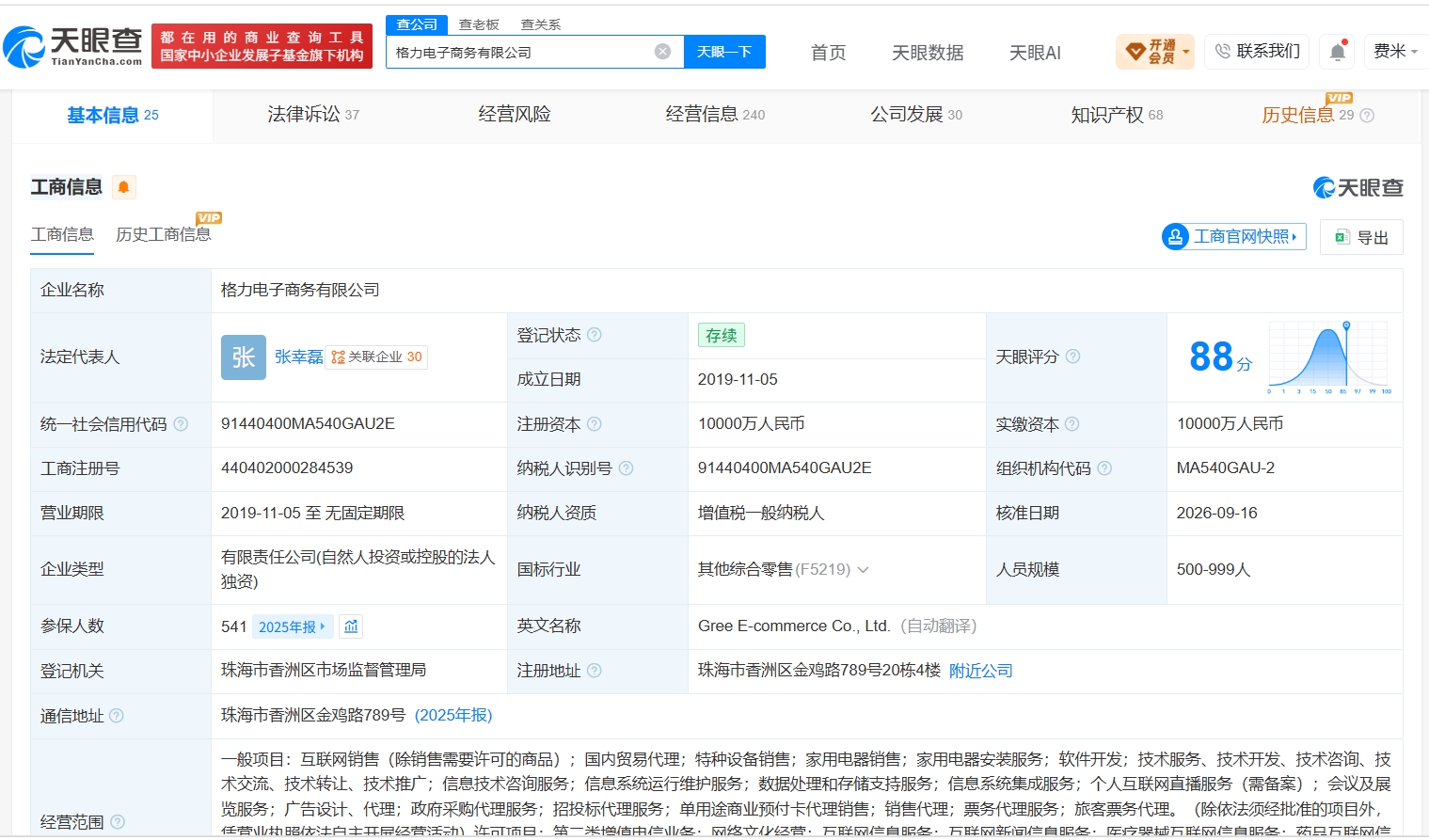This screenshot has height=840, width=1429.
Task: Click help icon next to 组织机构代码
Action: [1104, 468]
